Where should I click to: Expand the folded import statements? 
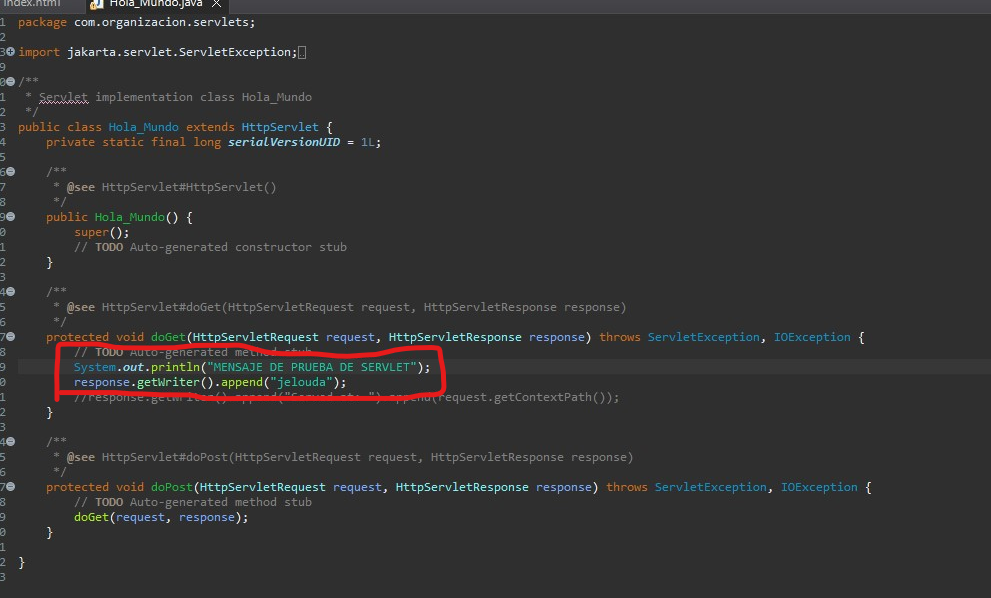point(10,52)
